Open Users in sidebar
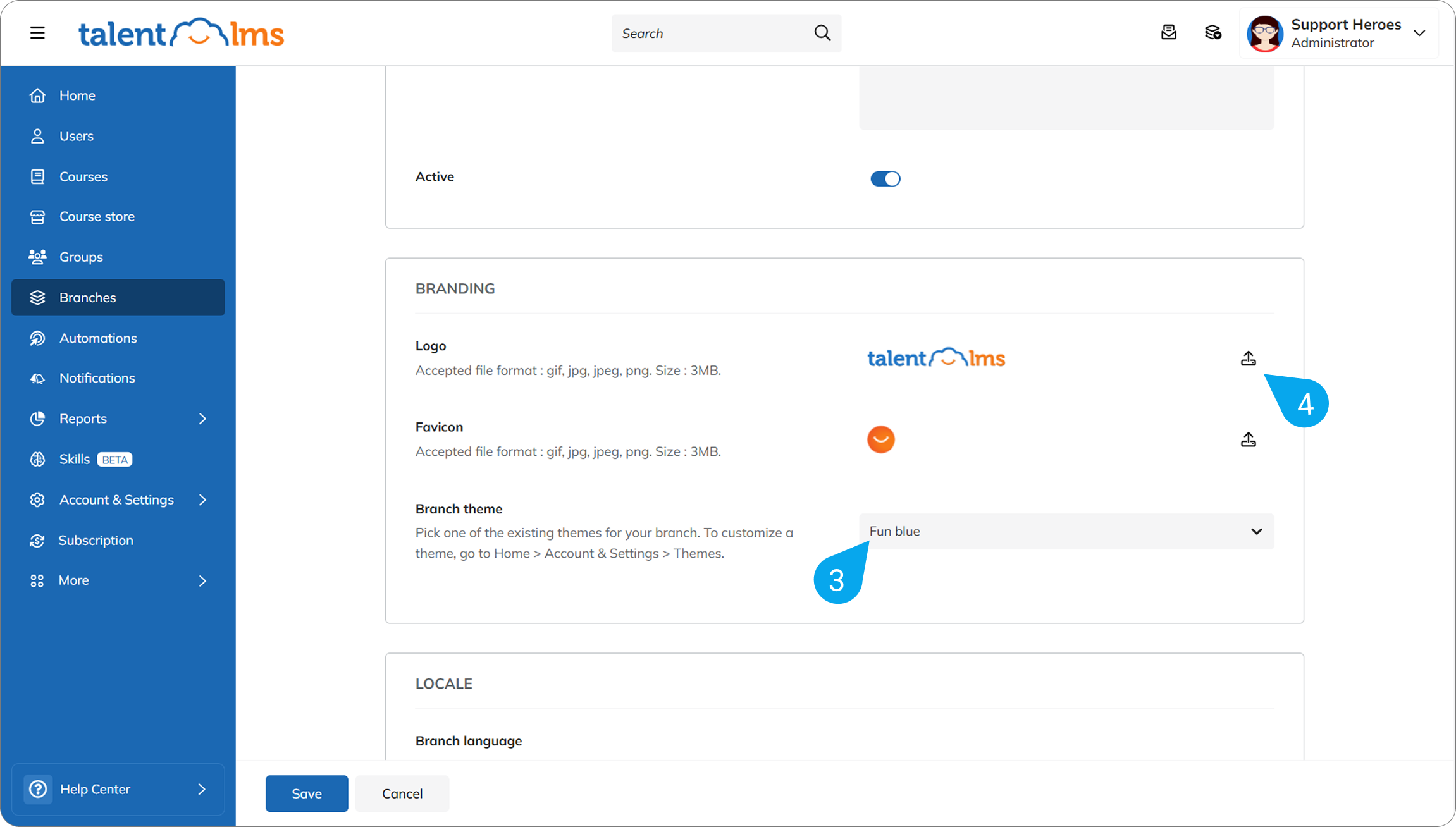 [118, 136]
